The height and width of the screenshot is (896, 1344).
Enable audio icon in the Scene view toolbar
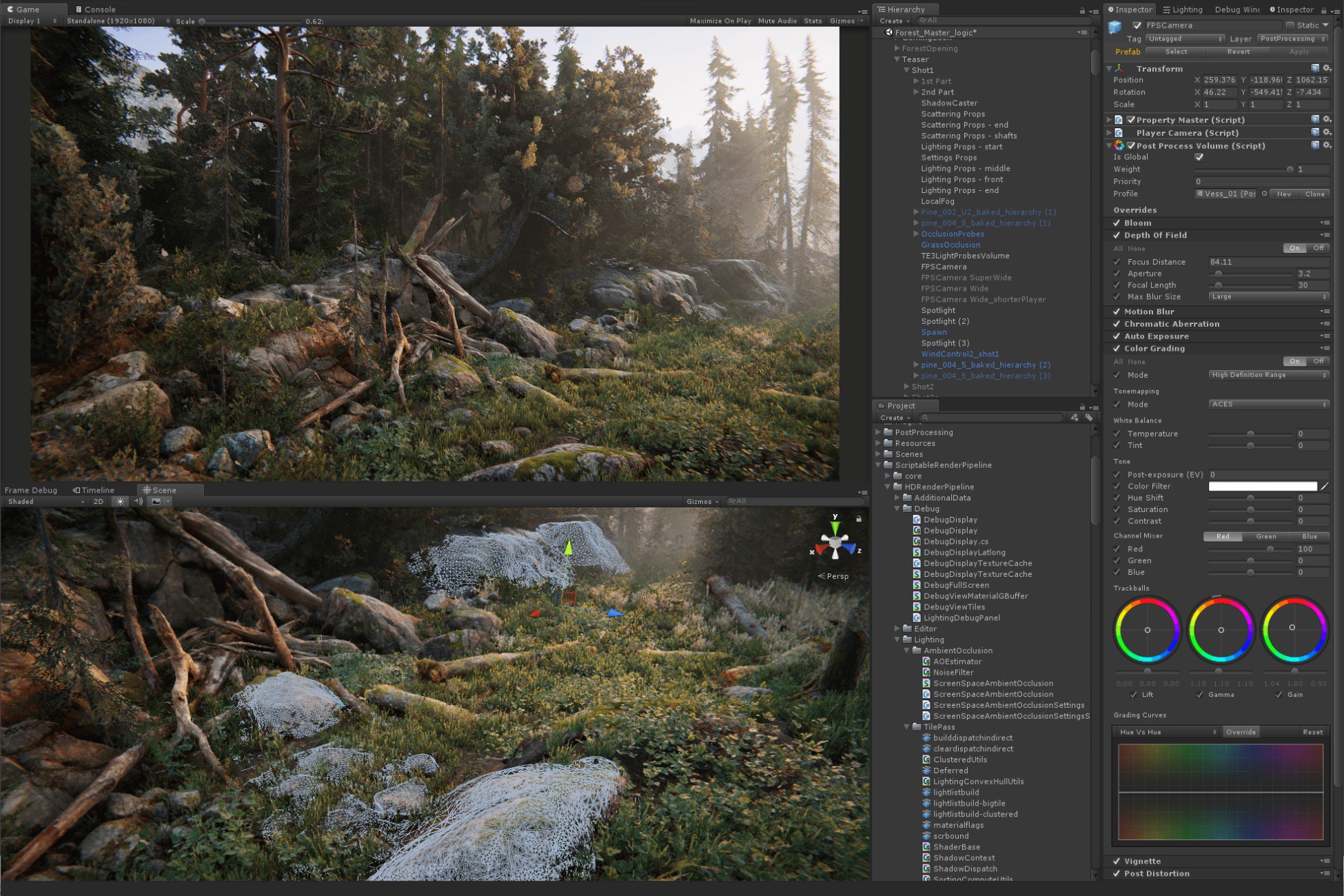[x=138, y=501]
